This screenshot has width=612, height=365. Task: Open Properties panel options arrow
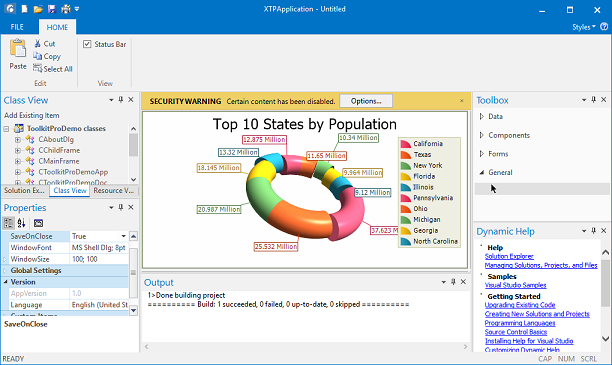pos(111,208)
